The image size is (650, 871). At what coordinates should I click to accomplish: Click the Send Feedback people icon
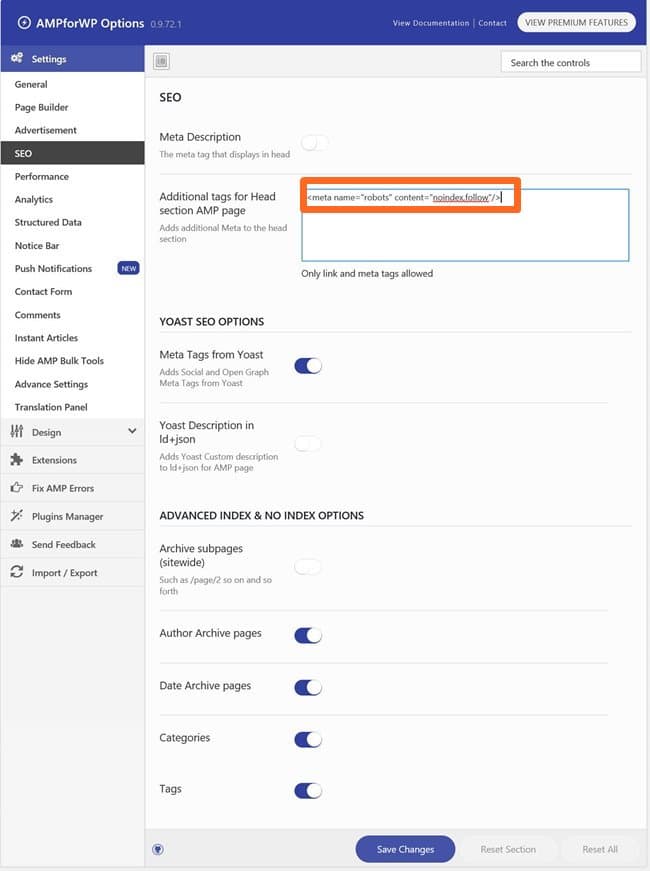point(16,544)
